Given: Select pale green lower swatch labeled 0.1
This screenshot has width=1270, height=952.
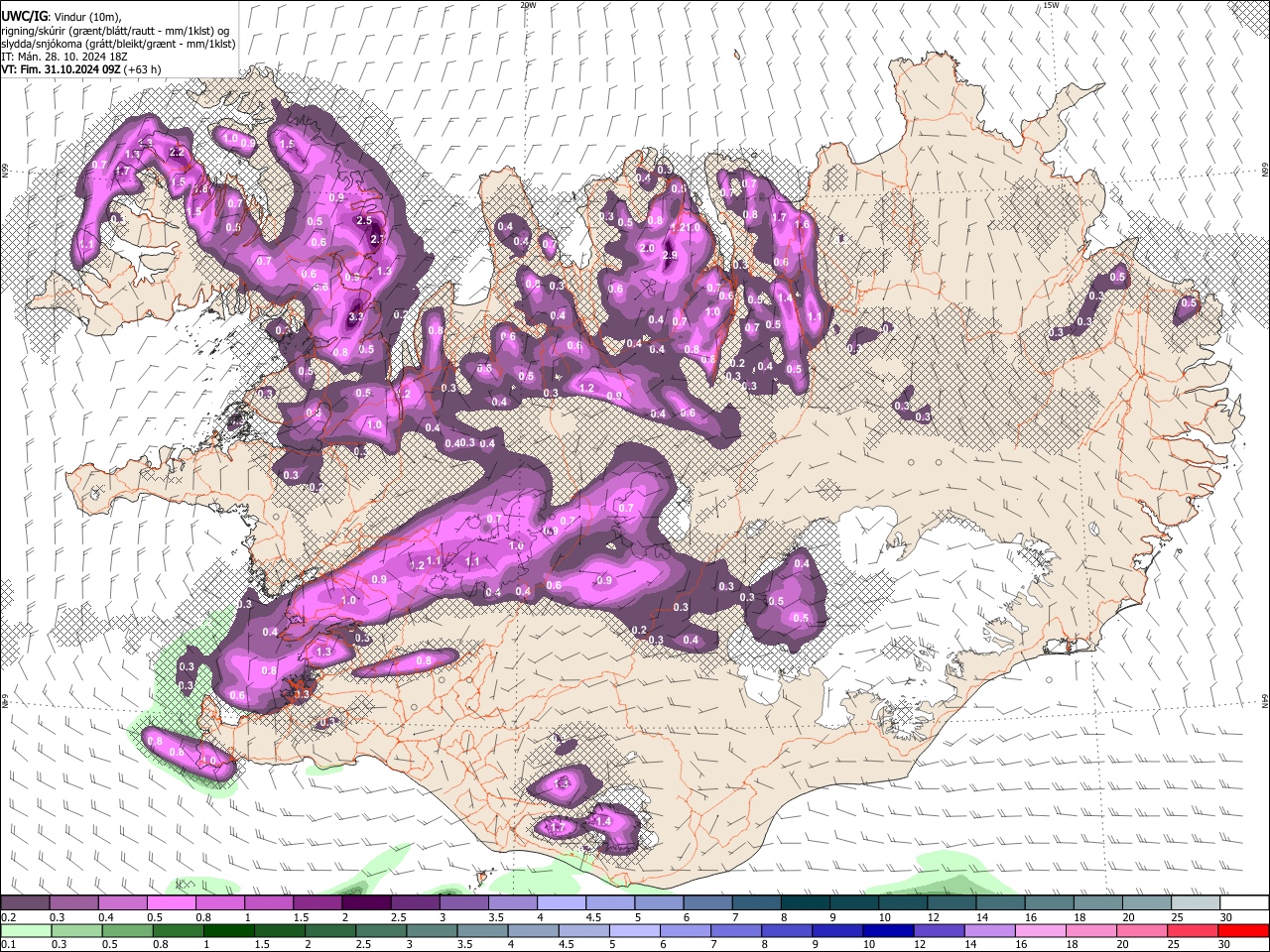Looking at the screenshot, I should click(x=26, y=930).
